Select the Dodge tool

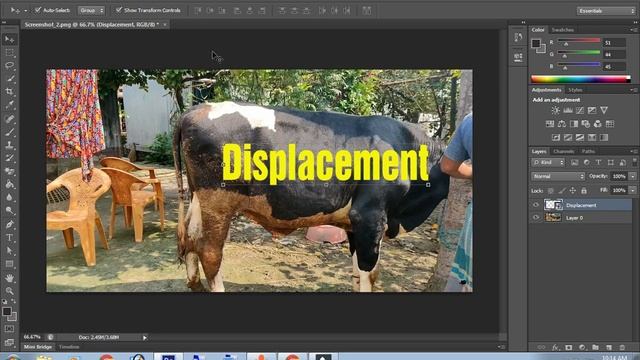[x=9, y=210]
